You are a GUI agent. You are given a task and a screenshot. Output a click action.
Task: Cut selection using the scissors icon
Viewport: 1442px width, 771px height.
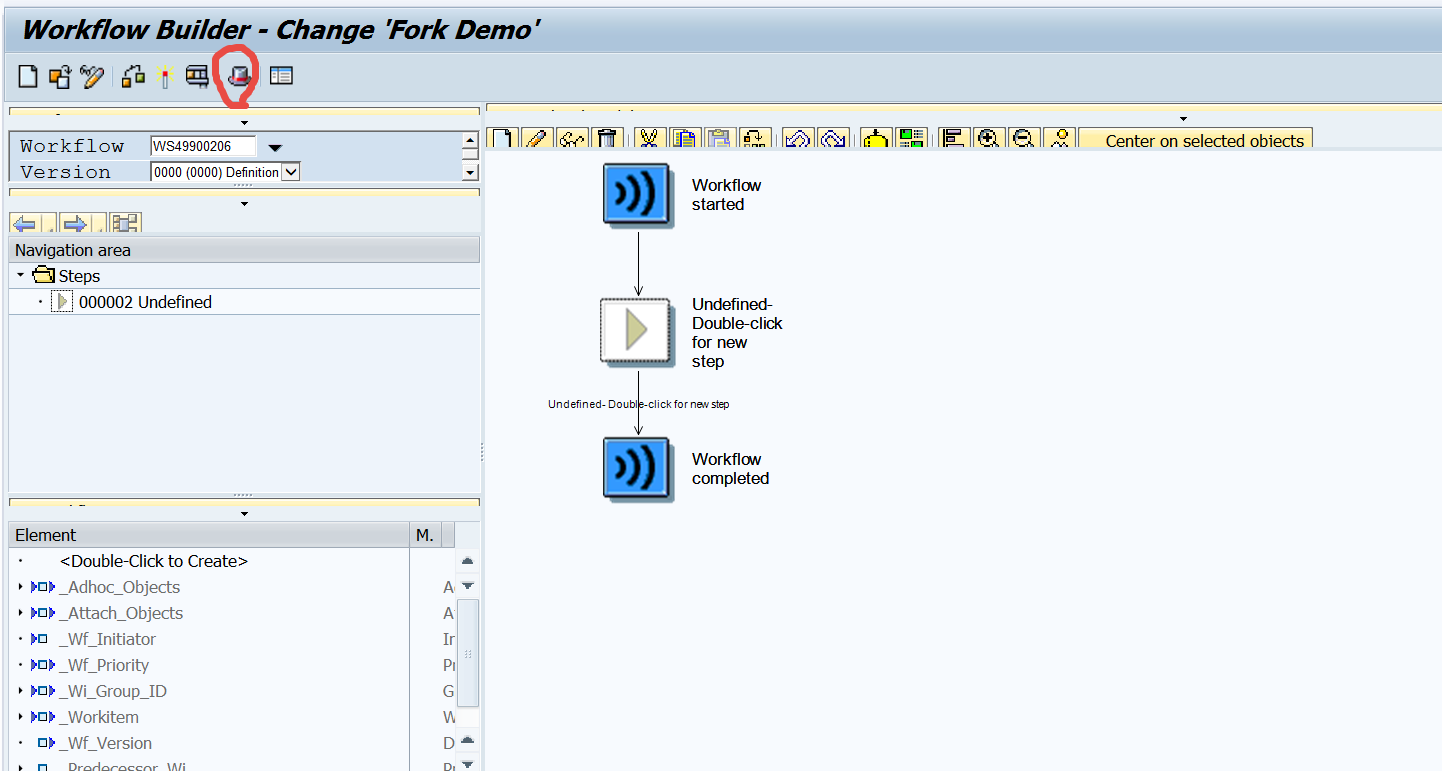click(650, 139)
